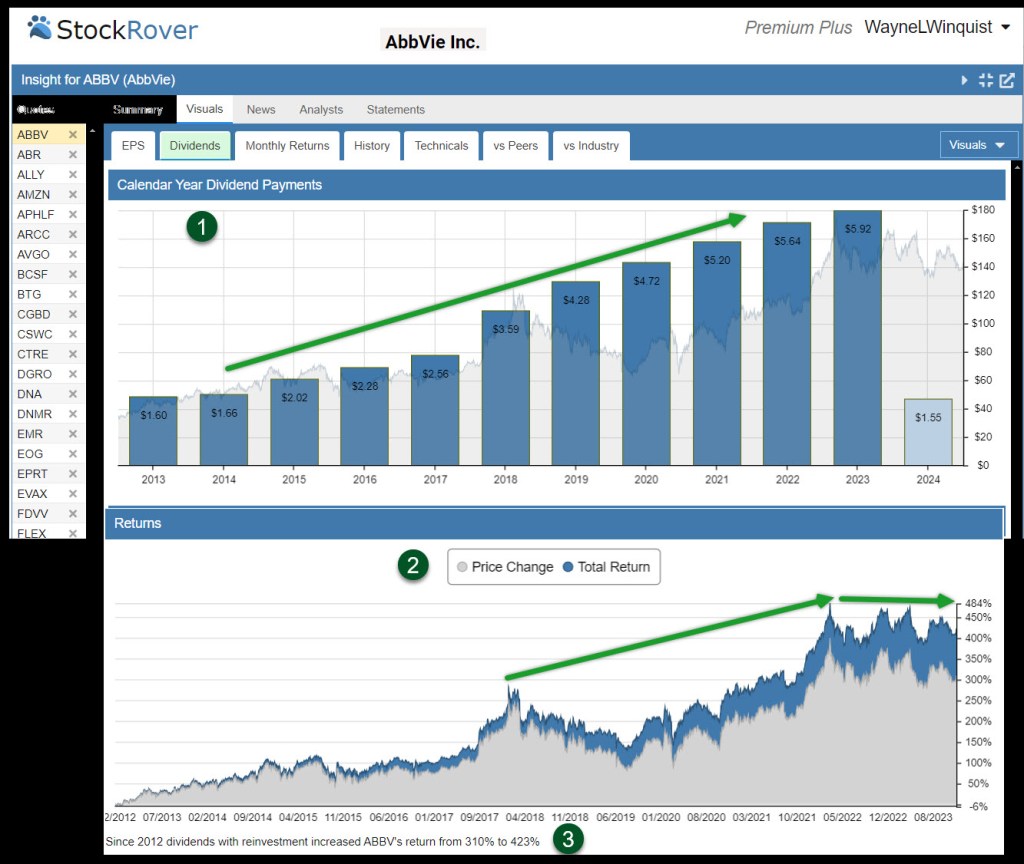This screenshot has width=1024, height=864.
Task: Open the Visuals dropdown on the right
Action: tap(978, 145)
